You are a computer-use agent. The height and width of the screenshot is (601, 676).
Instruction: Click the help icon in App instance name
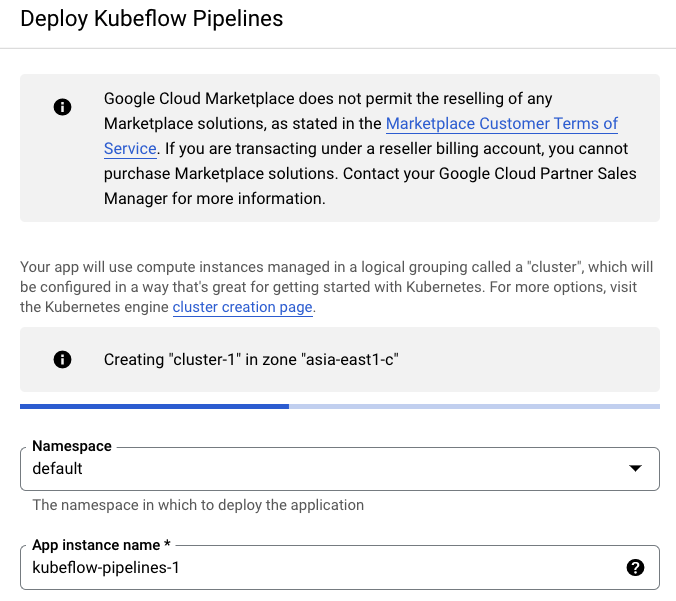[x=635, y=567]
